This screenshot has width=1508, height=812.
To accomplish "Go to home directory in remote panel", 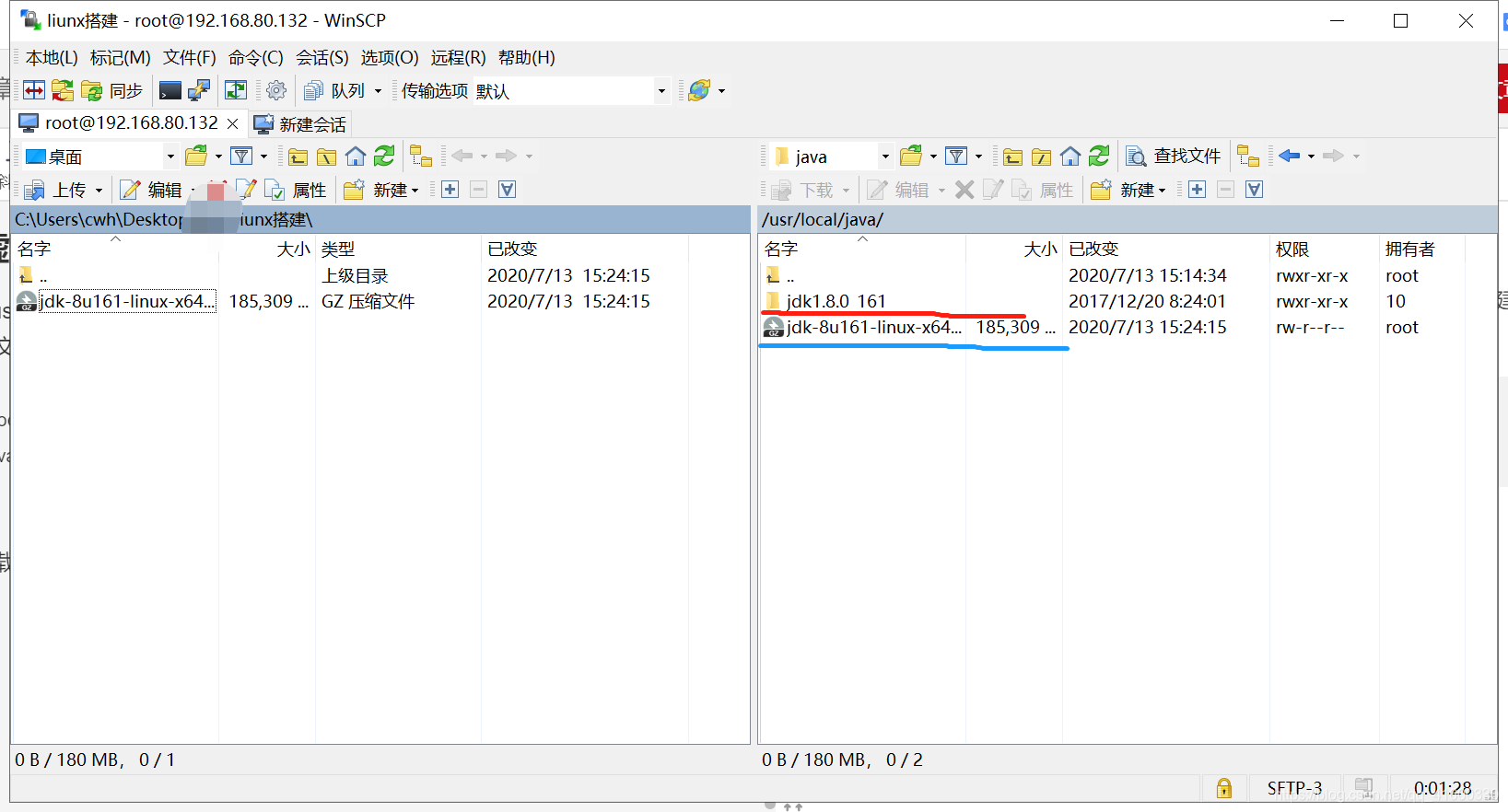I will [x=1070, y=157].
